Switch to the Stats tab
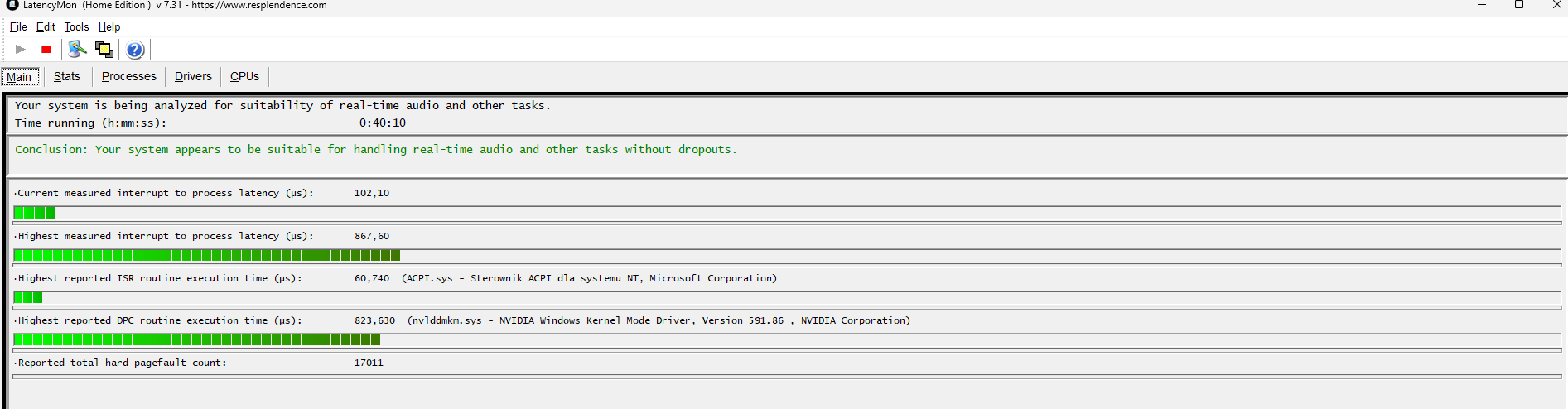The image size is (1568, 409). coord(67,76)
